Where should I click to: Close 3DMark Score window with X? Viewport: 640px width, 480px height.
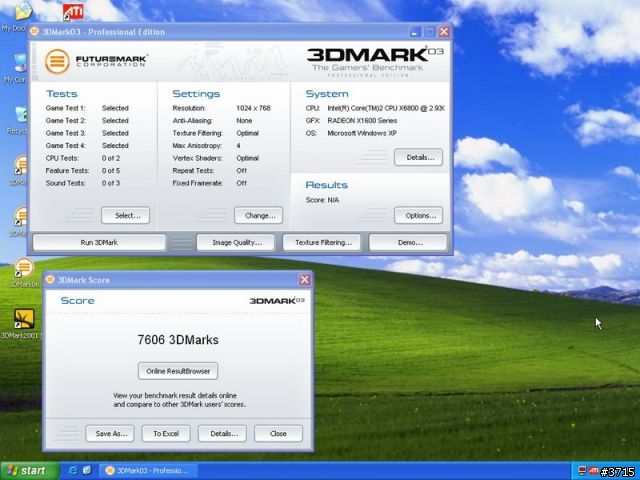[304, 280]
